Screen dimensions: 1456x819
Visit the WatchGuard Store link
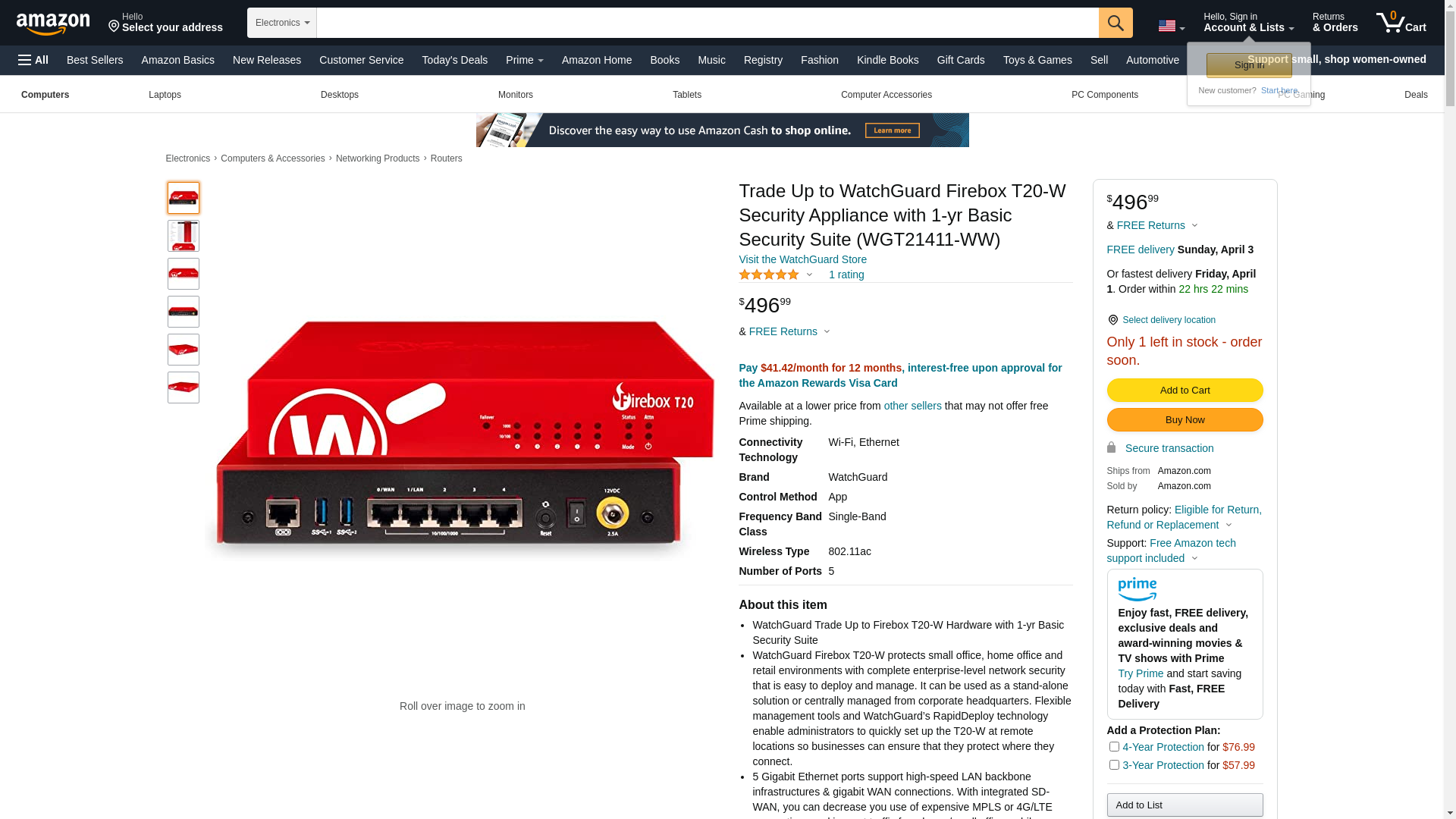(x=802, y=259)
